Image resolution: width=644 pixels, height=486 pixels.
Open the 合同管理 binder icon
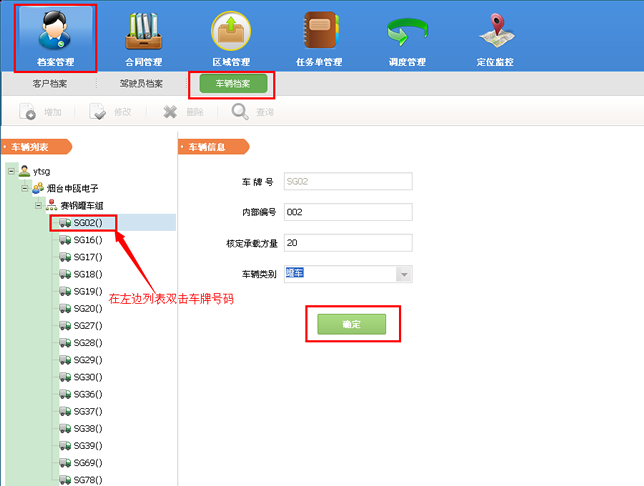[x=143, y=32]
